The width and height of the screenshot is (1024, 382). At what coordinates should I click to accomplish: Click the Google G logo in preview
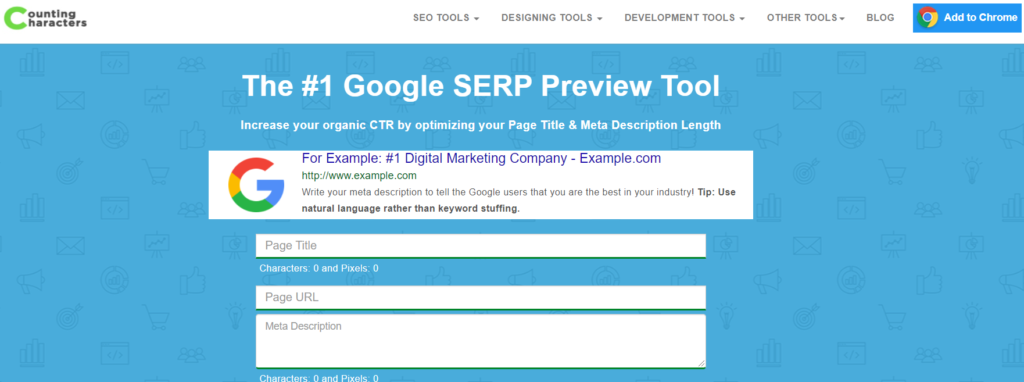click(x=256, y=185)
